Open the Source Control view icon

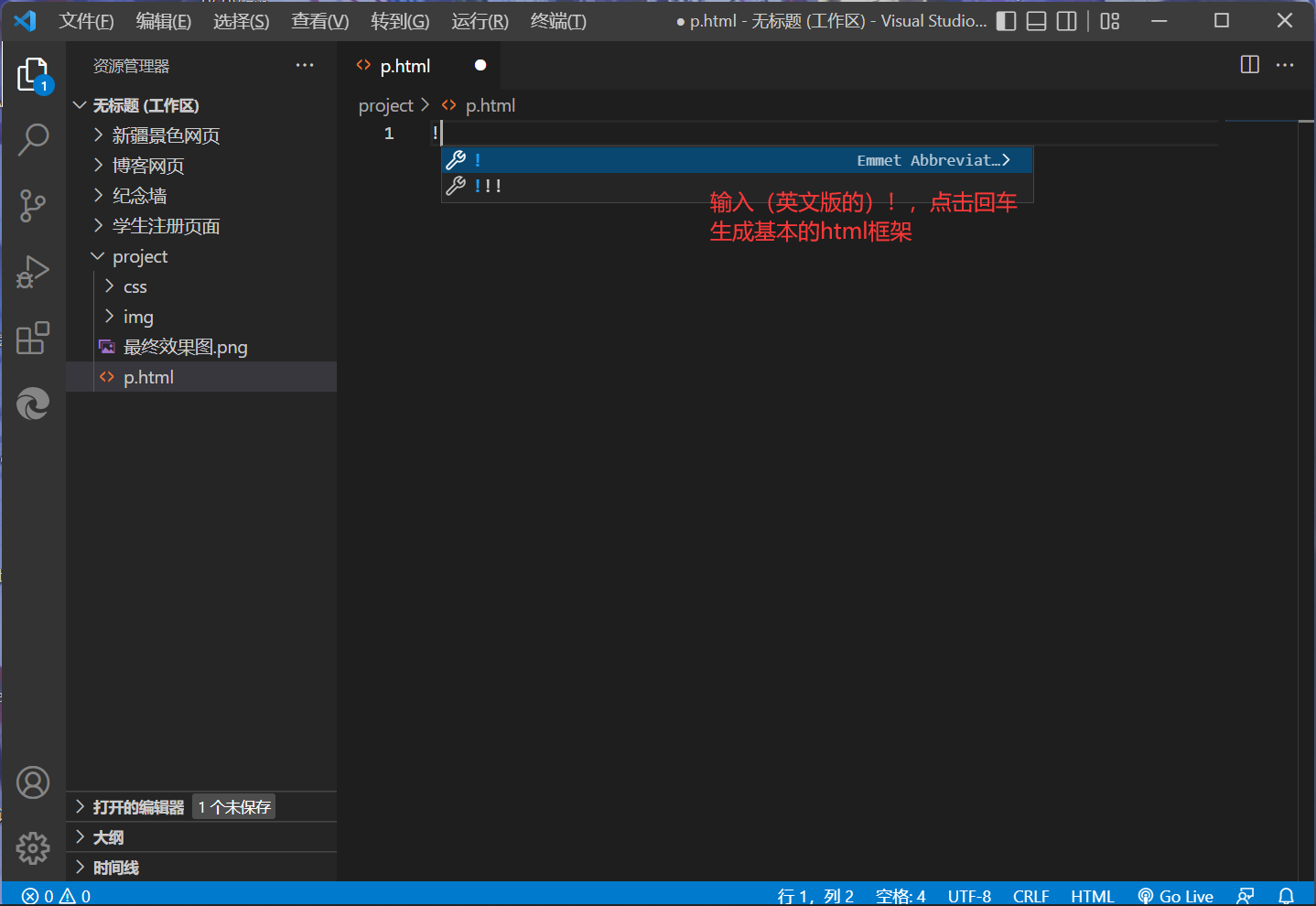coord(33,206)
